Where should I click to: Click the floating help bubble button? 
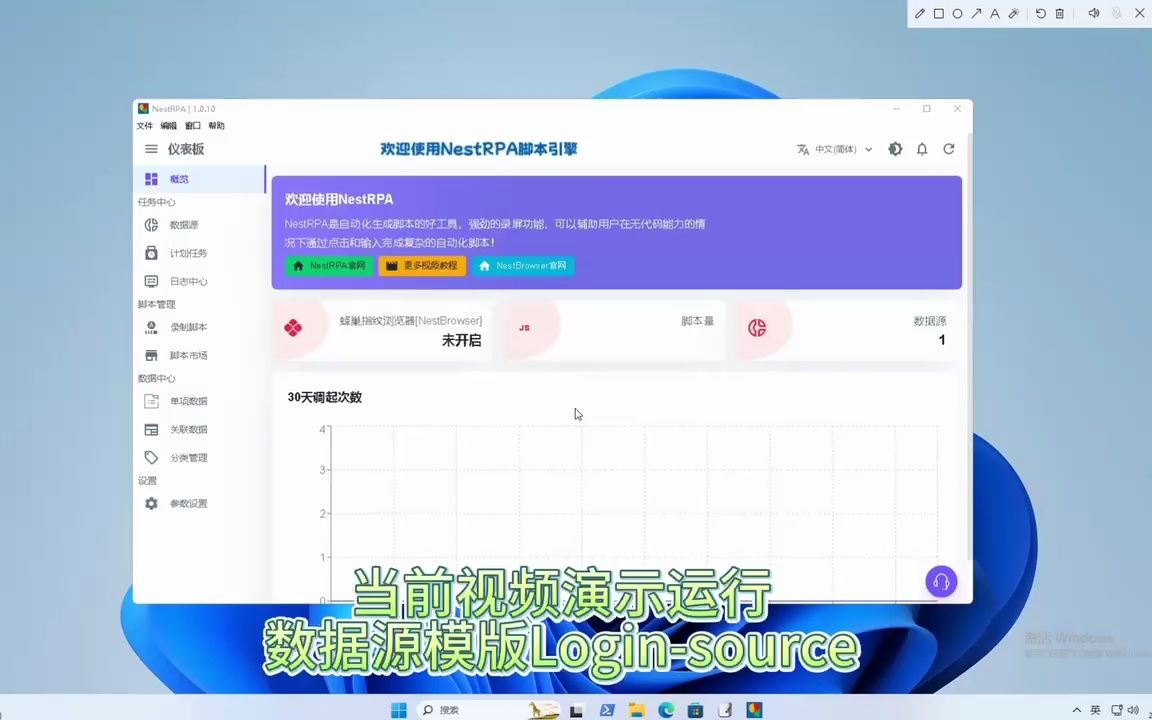[940, 581]
